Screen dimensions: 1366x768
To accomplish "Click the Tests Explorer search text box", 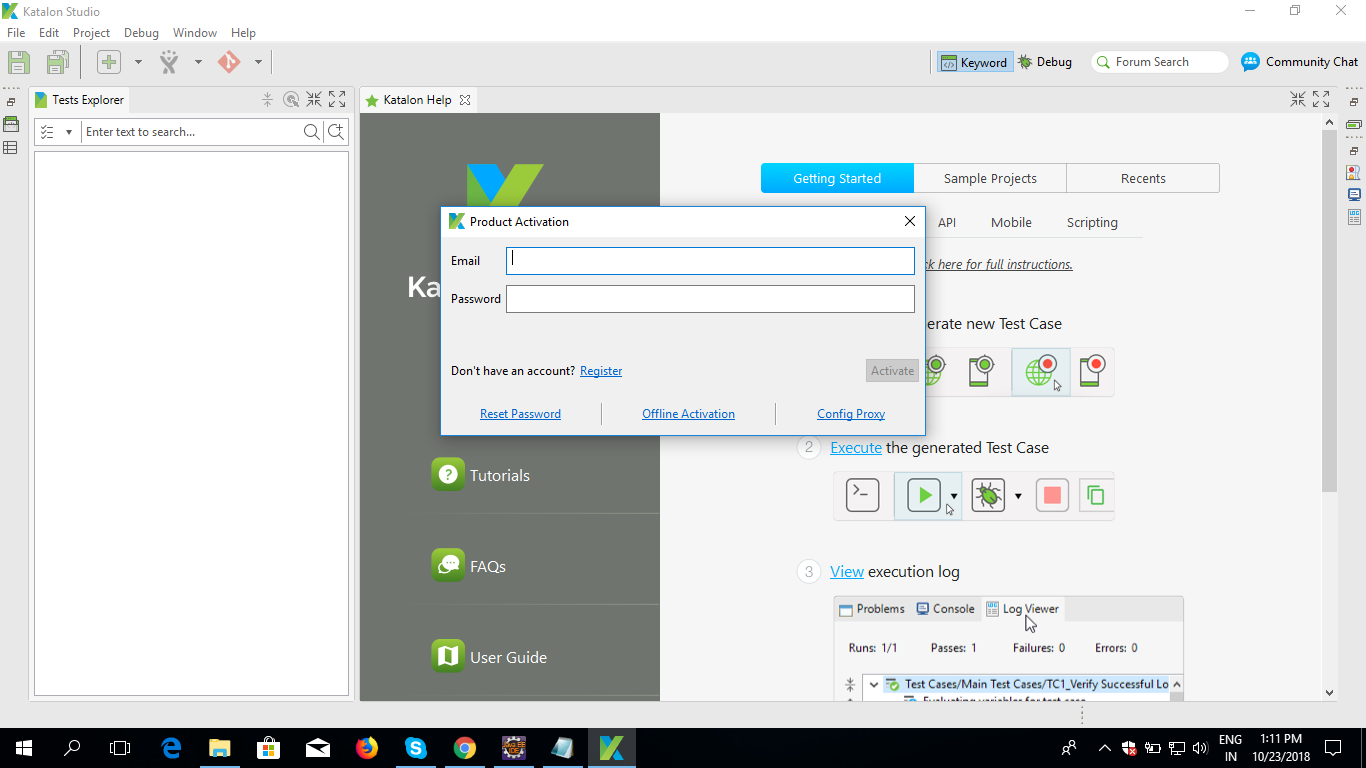I will (192, 132).
